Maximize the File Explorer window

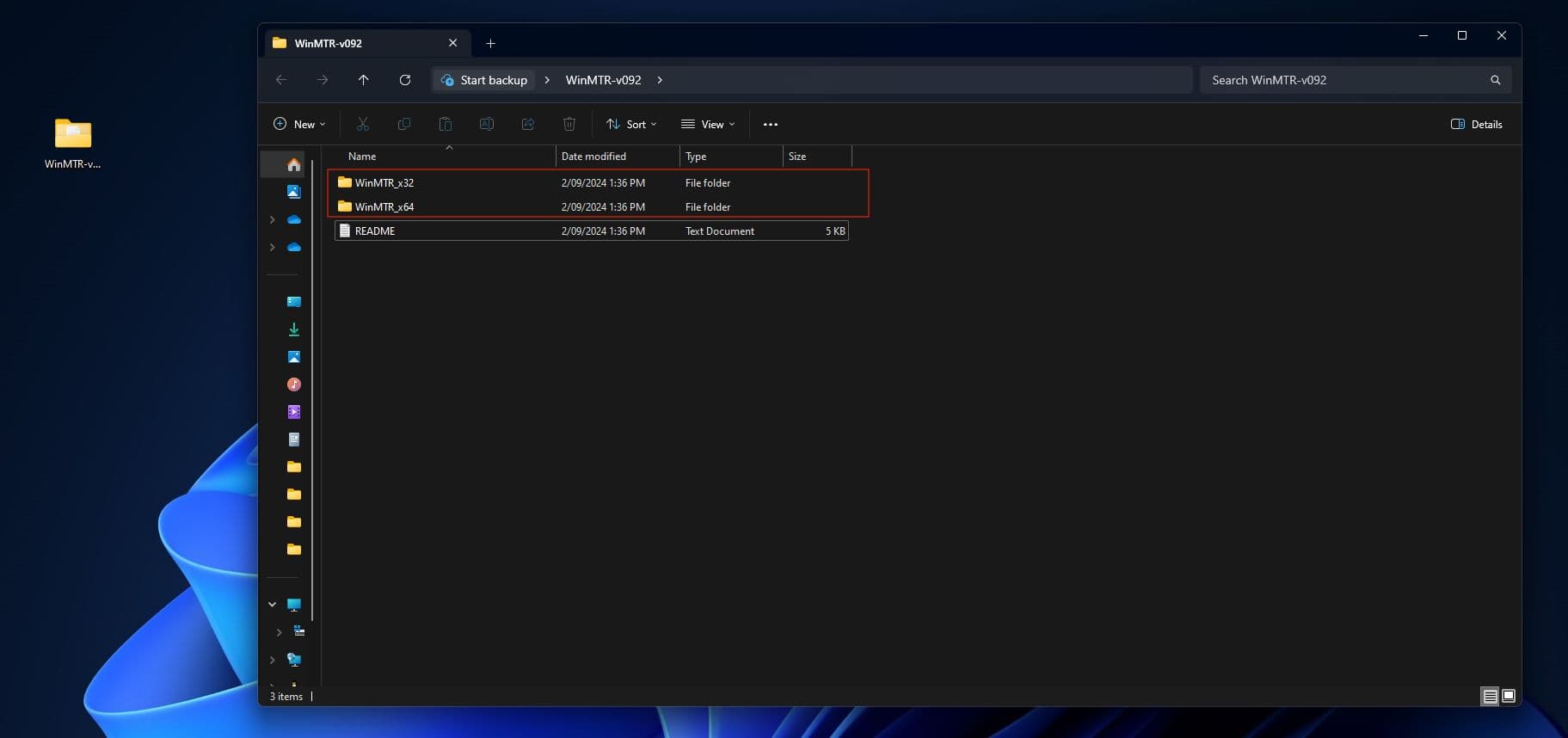coord(1462,35)
